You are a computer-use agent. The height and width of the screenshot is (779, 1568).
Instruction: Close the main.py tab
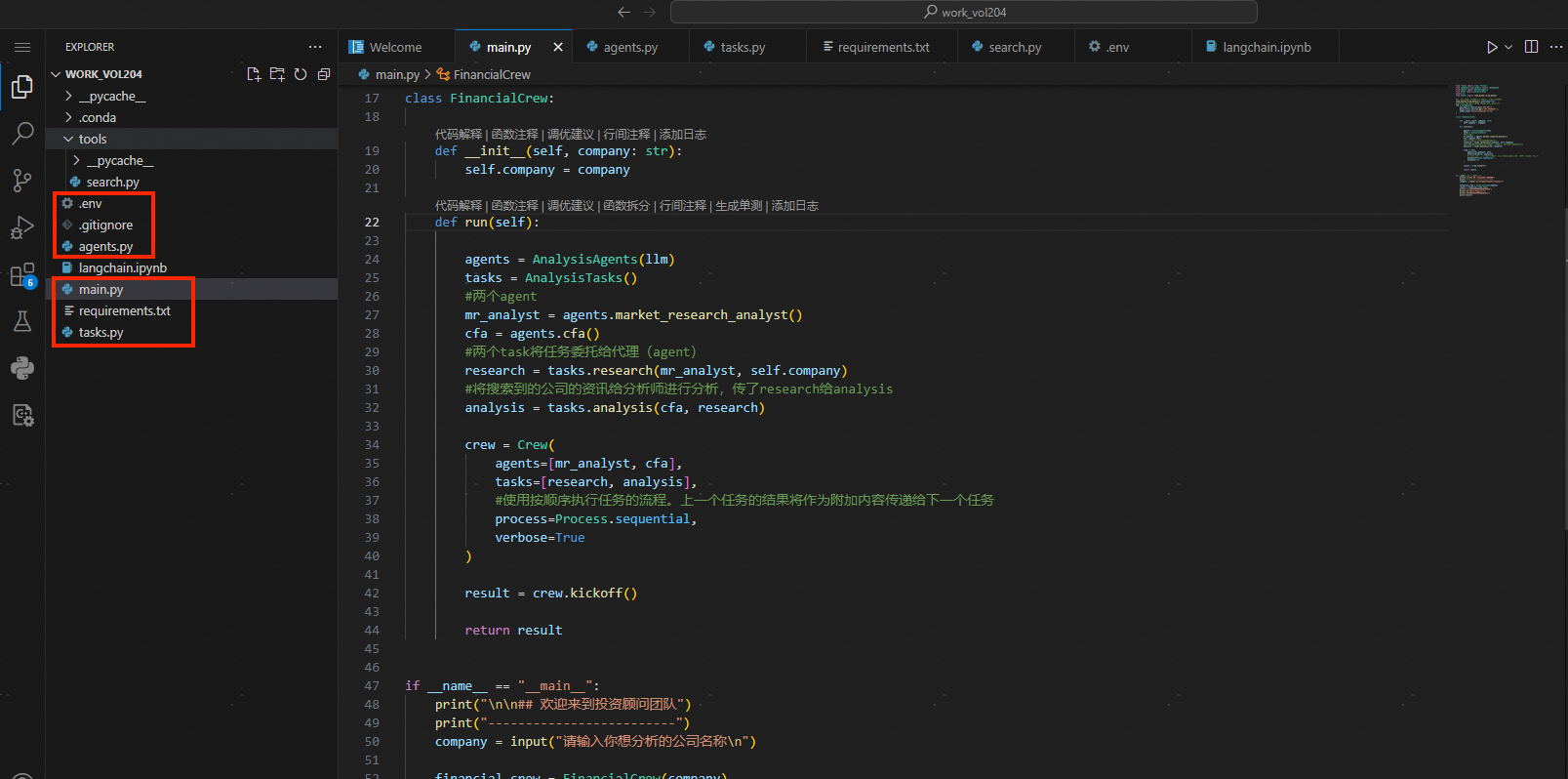(x=558, y=47)
